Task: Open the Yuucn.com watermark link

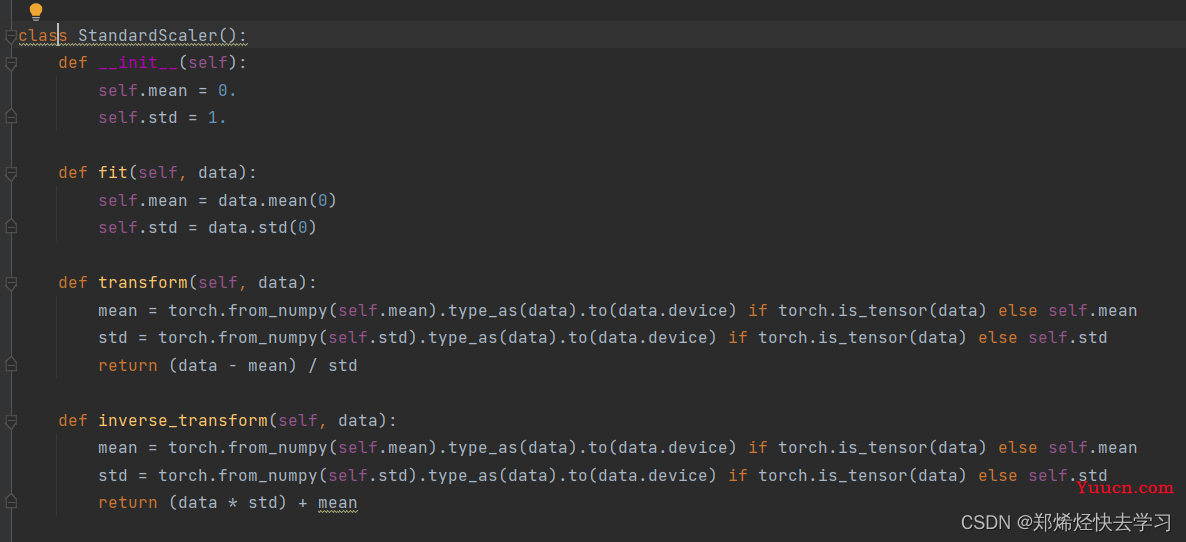Action: coord(1125,488)
